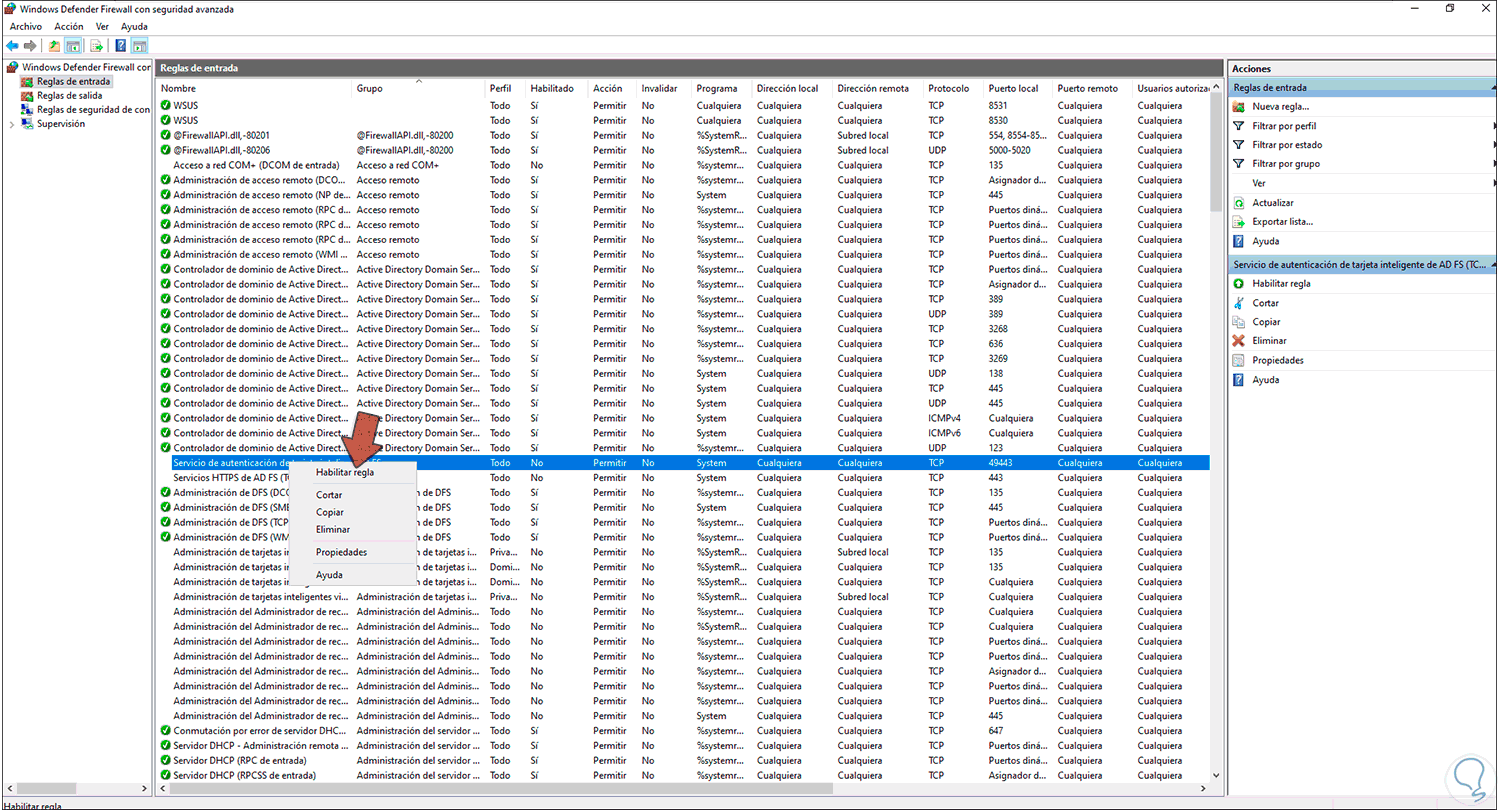Image resolution: width=1500 pixels, height=810 pixels.
Task: Select the Conmutación por error de servidor DHCP rule
Action: 683,730
